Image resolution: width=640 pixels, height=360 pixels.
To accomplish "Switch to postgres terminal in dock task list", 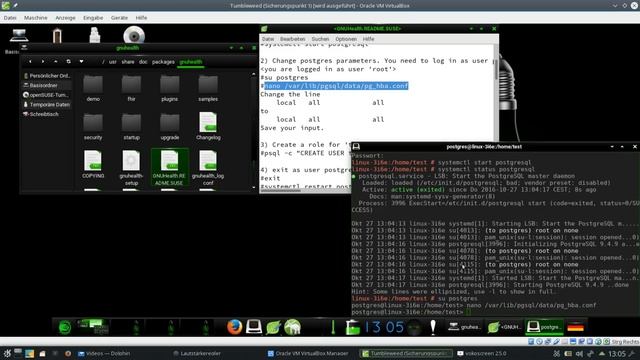I will coord(544,327).
